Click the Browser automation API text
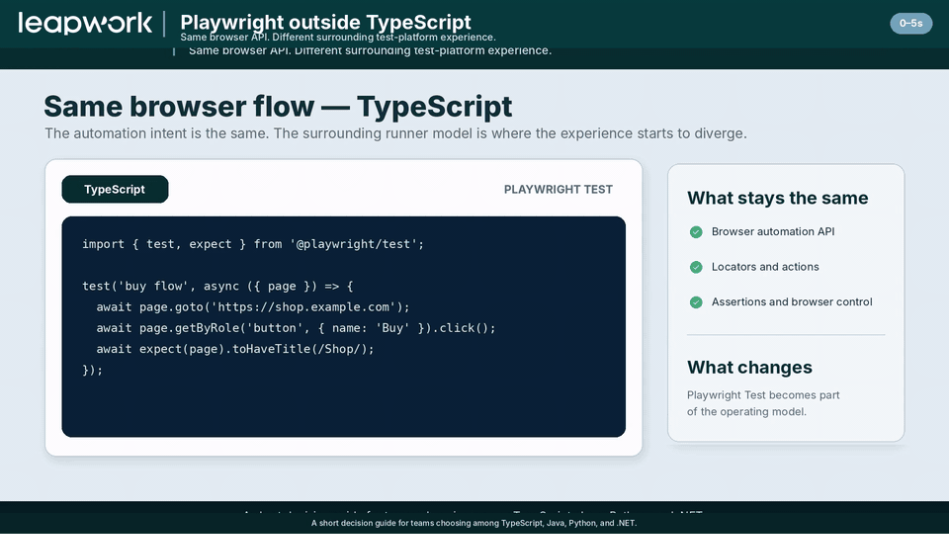 tap(773, 232)
